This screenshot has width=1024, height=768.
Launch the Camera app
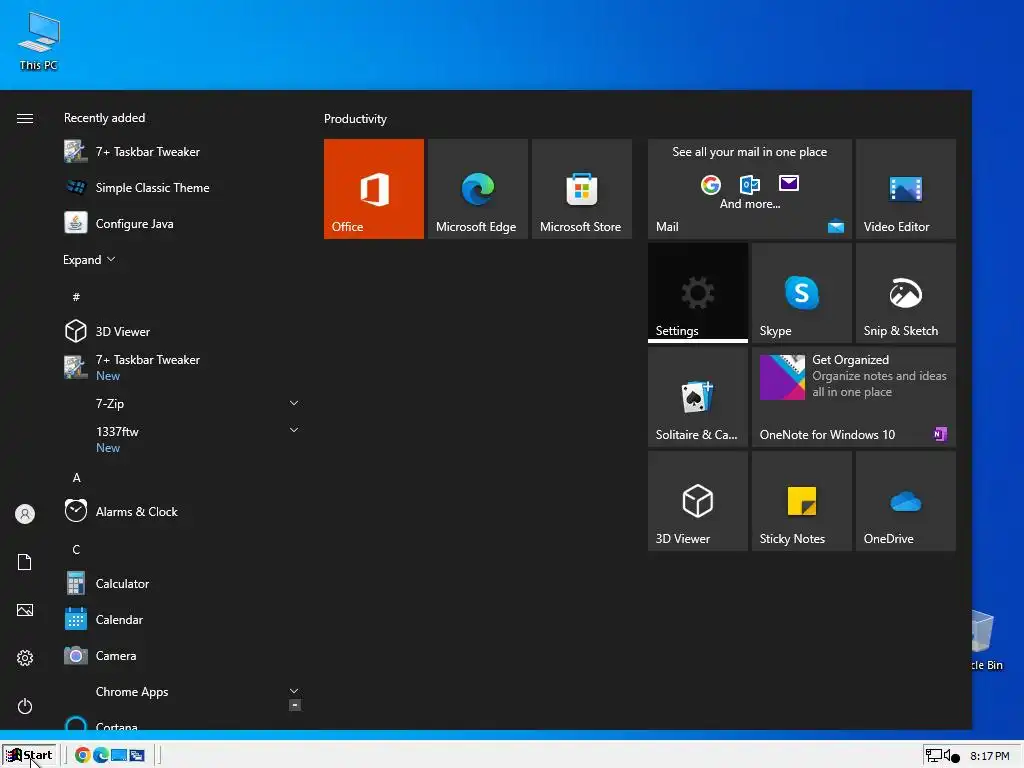pyautogui.click(x=182, y=655)
